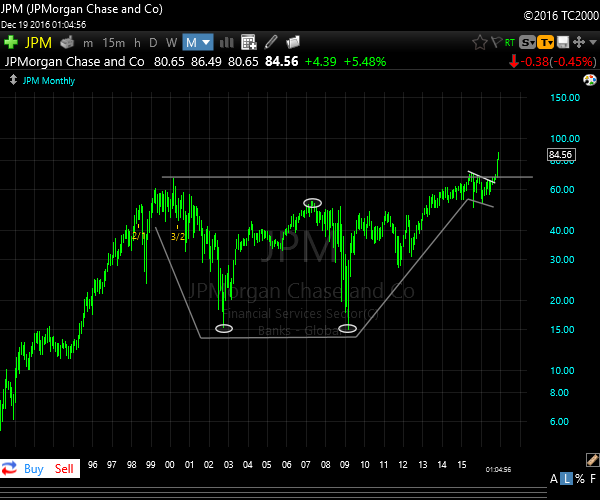Open the timeframe dropdown arrow
The height and width of the screenshot is (500, 600).
(x=206, y=42)
